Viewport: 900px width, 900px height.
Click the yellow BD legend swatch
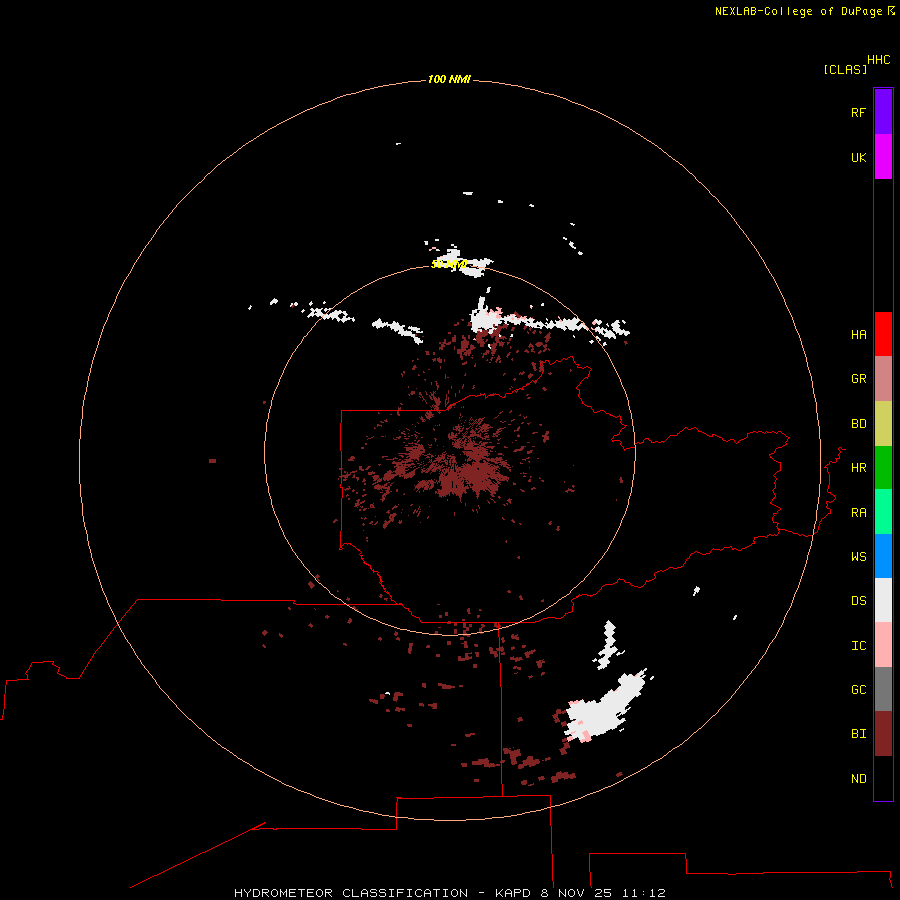coord(883,423)
